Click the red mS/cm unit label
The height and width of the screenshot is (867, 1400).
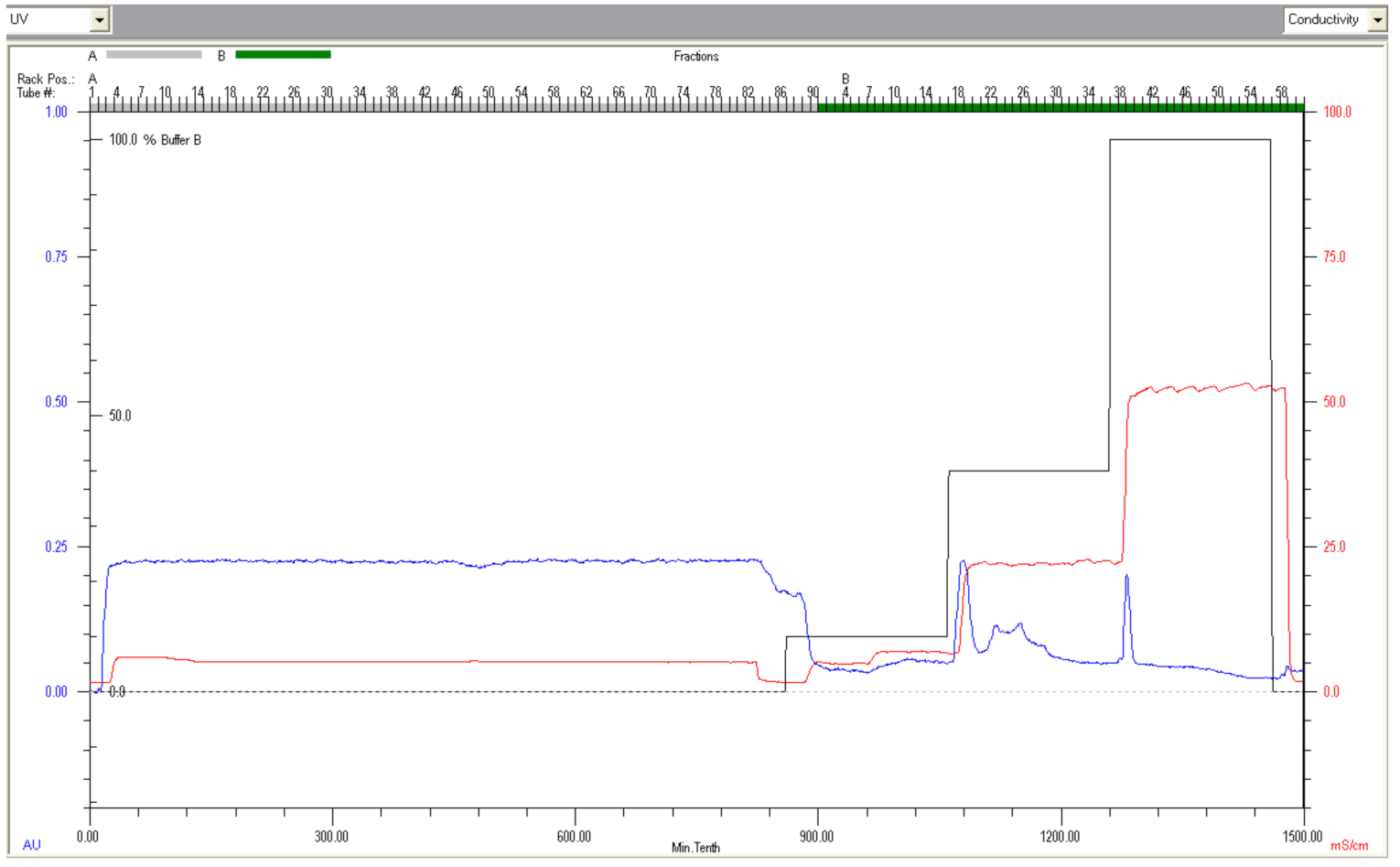click(1349, 845)
